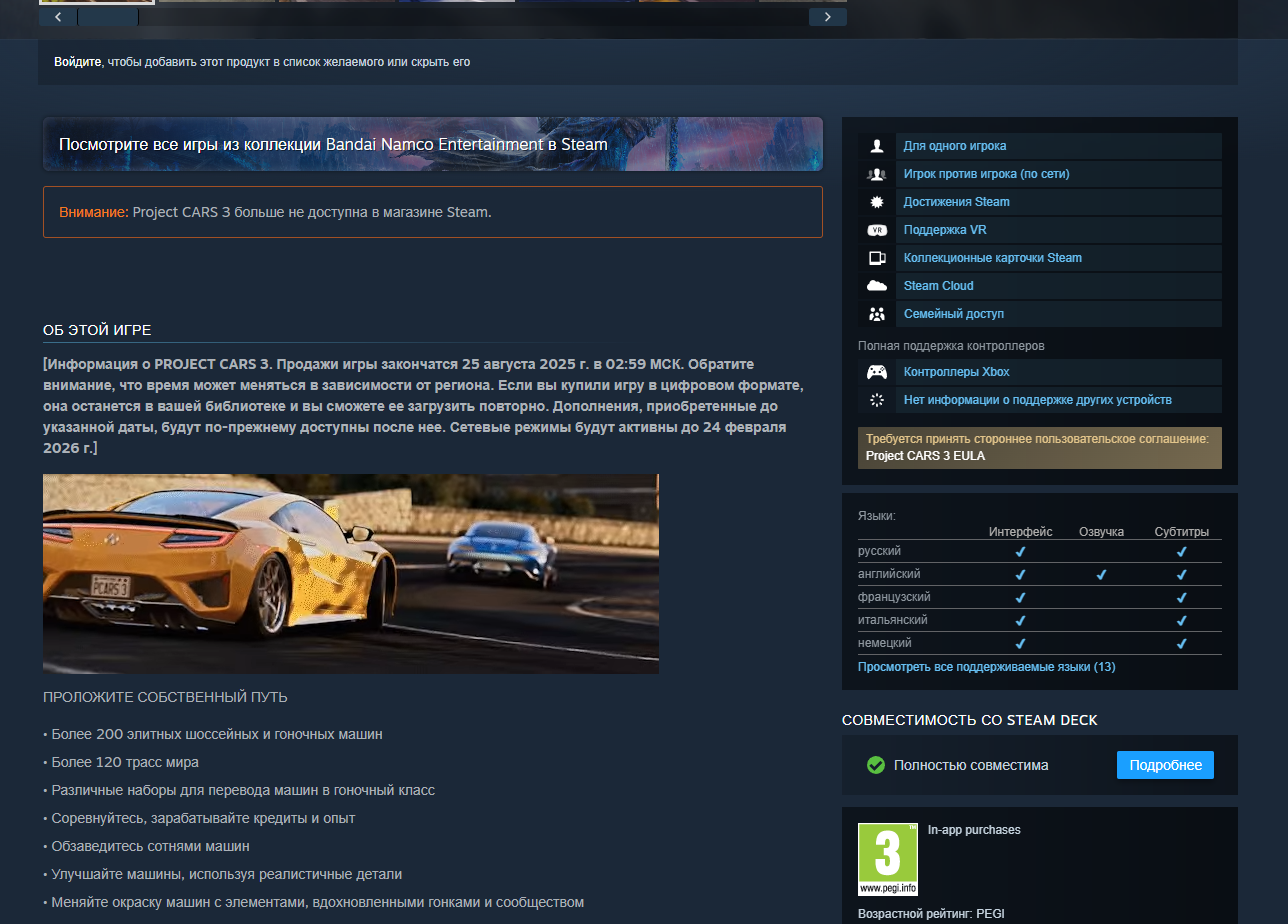The height and width of the screenshot is (924, 1288).
Task: Click the "ПРОЛОЖИТЕ СОБСТВЕННЫЙ ПУТЬ" heading
Action: coord(165,697)
